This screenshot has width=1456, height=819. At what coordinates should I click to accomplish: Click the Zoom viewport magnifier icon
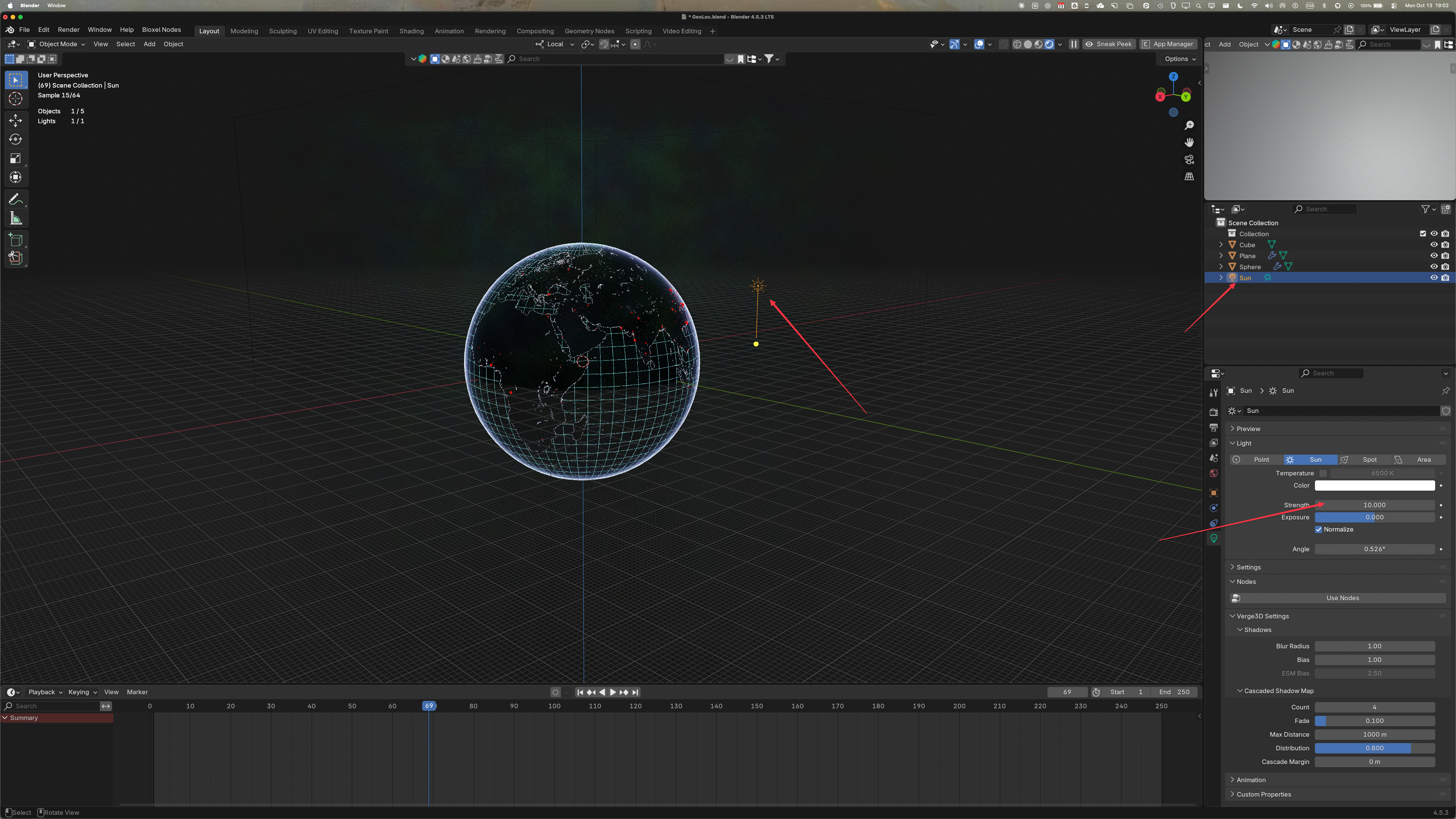(x=1189, y=125)
